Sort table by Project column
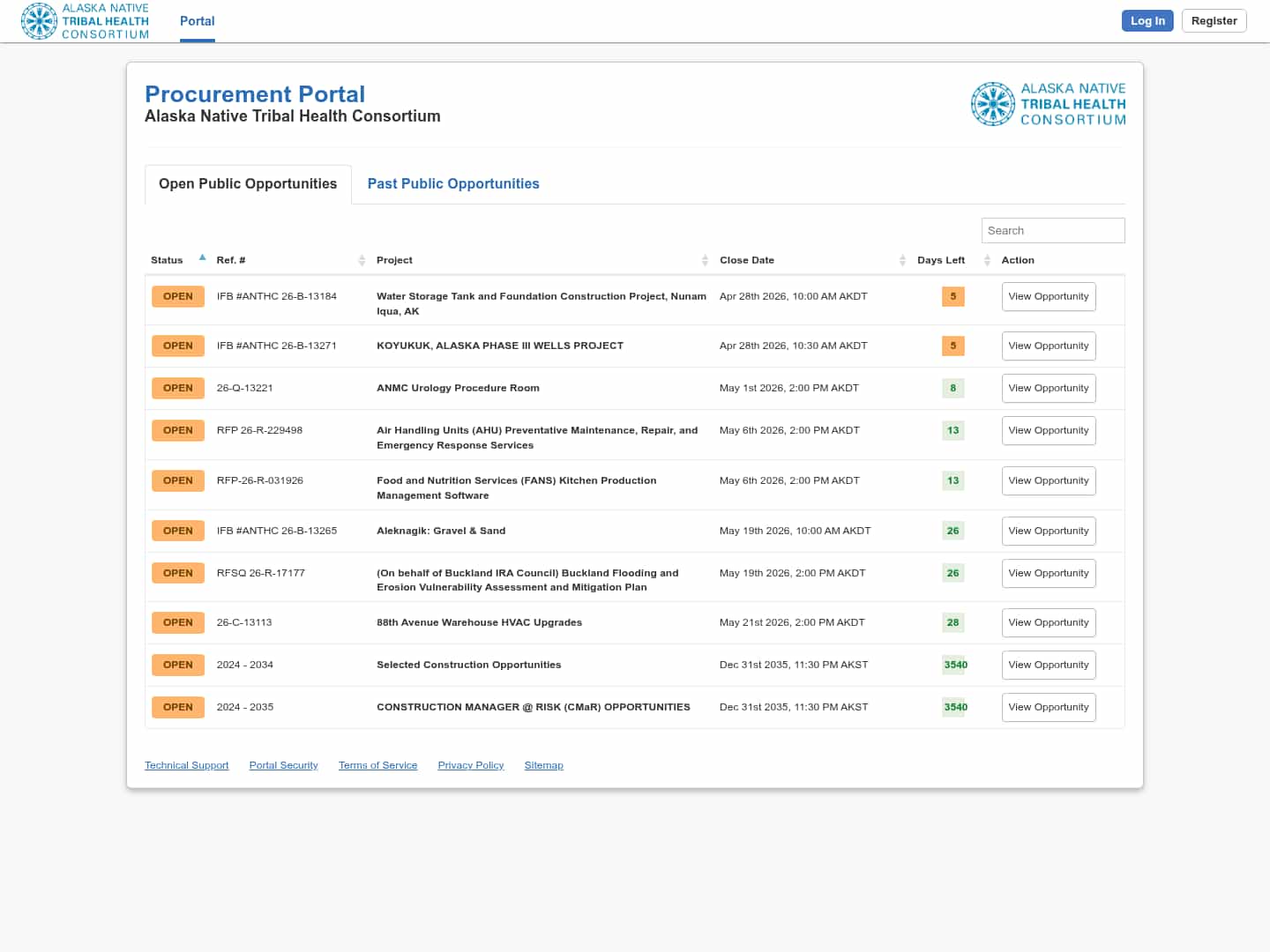This screenshot has height=952, width=1270. 542,260
